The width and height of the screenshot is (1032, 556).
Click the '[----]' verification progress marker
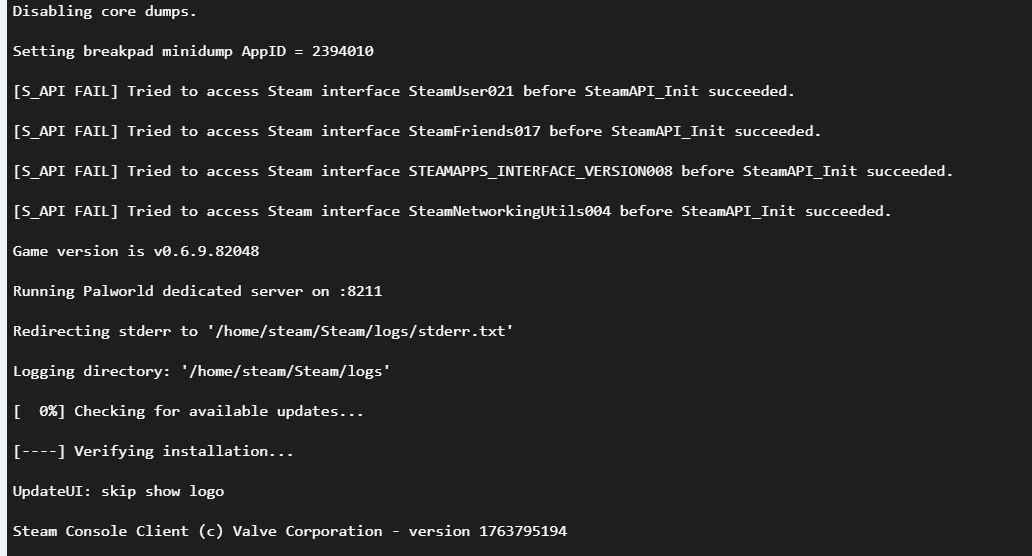tap(39, 451)
